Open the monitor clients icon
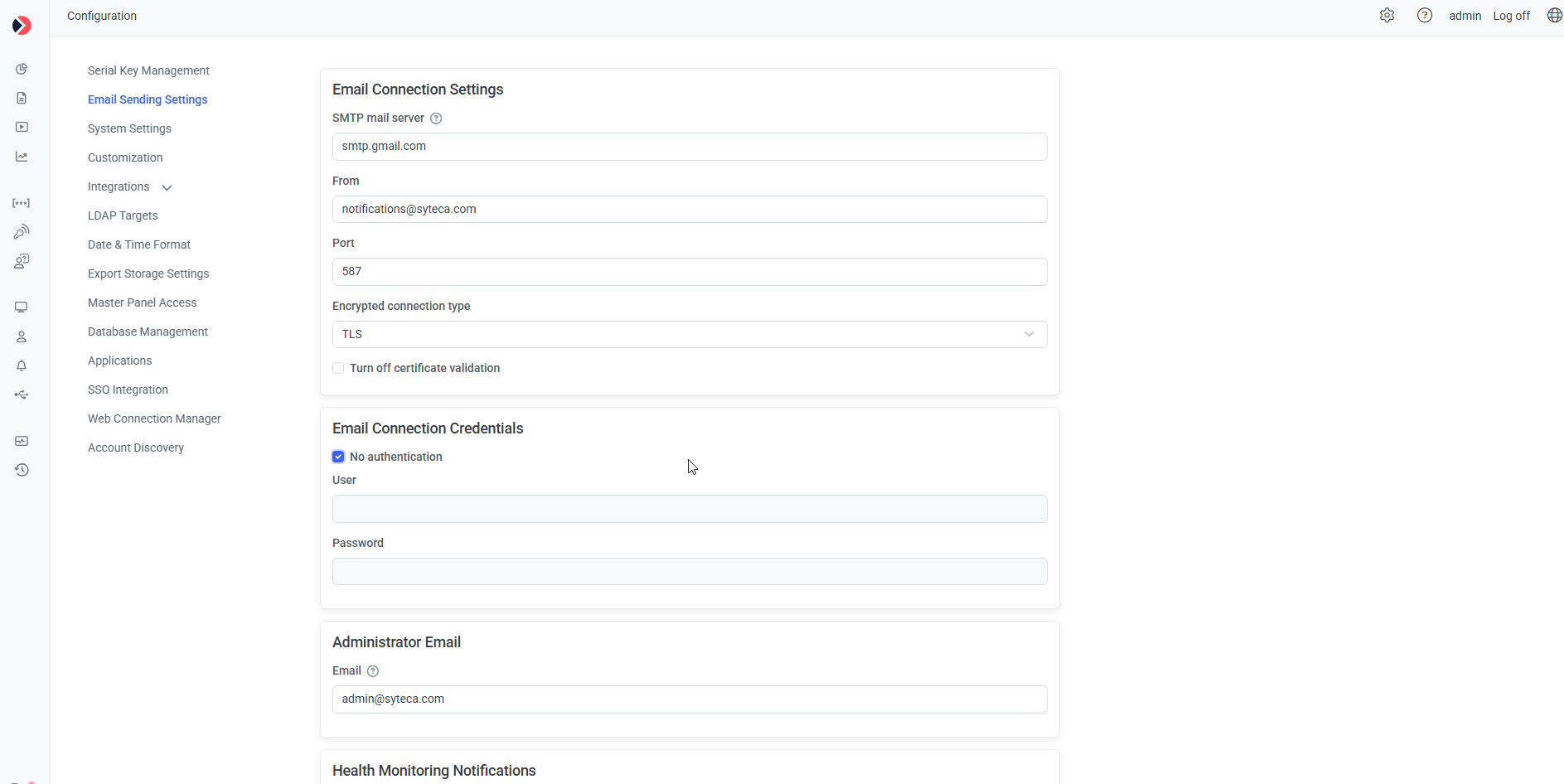1564x784 pixels. [22, 307]
